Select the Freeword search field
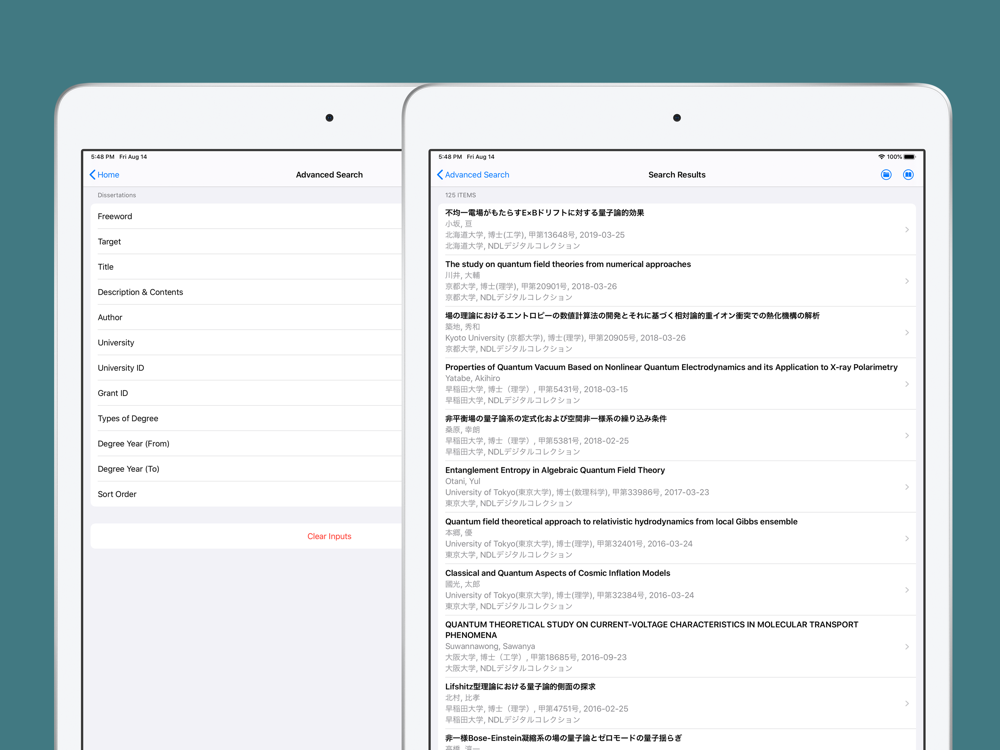1000x750 pixels. tap(247, 216)
